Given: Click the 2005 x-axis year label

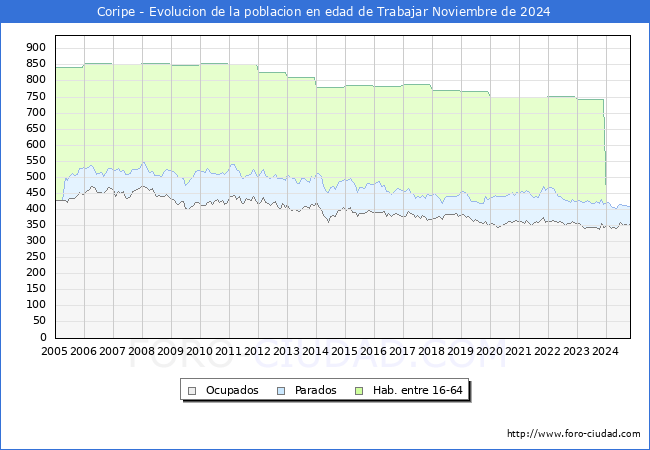Looking at the screenshot, I should pyautogui.click(x=54, y=351).
